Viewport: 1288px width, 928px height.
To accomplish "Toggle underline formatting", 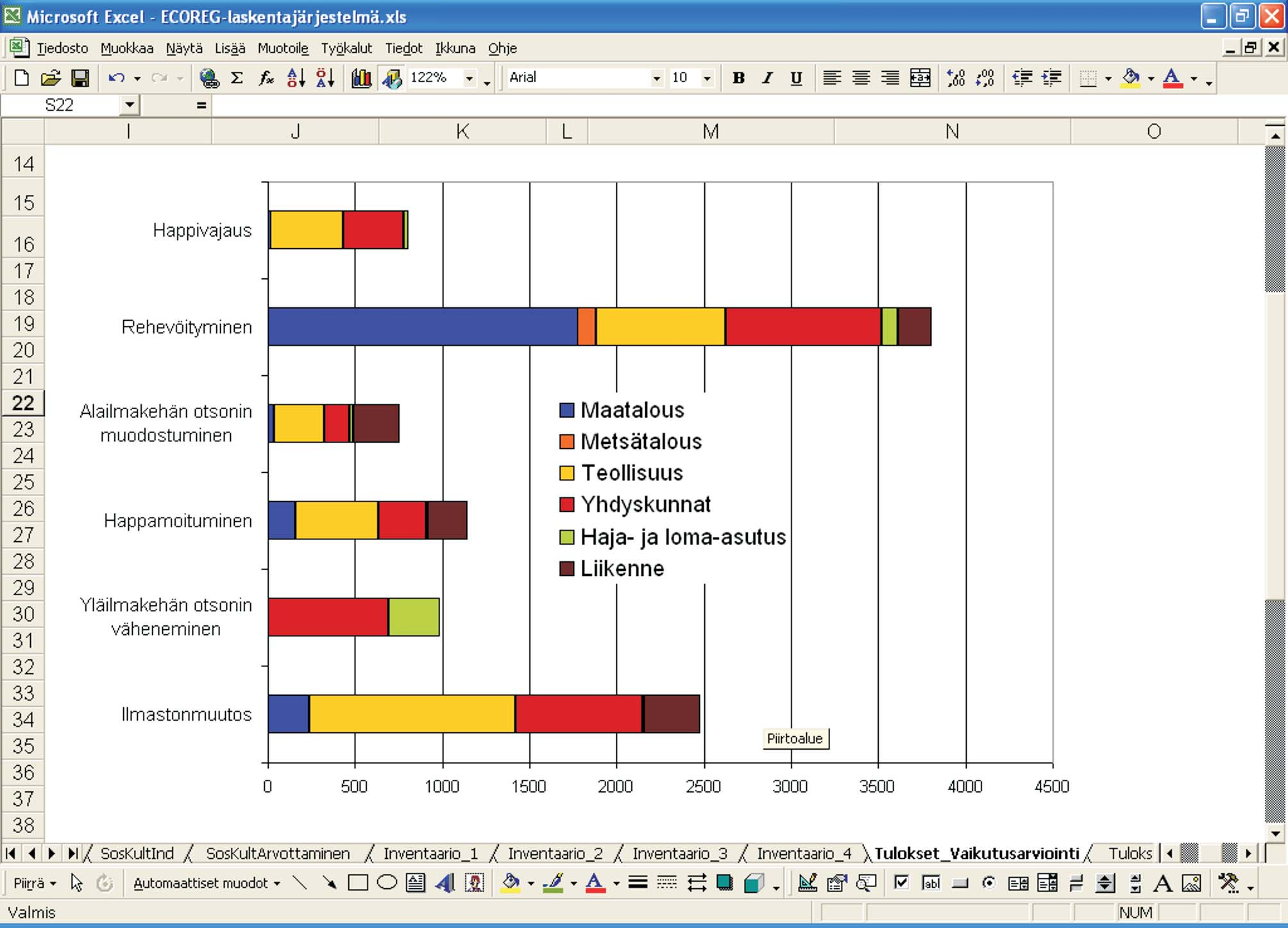I will [x=796, y=78].
